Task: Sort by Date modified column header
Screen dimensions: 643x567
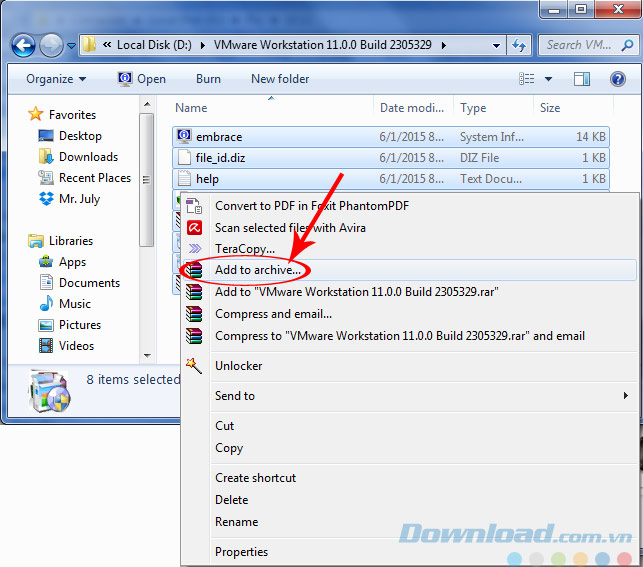Action: [x=412, y=108]
